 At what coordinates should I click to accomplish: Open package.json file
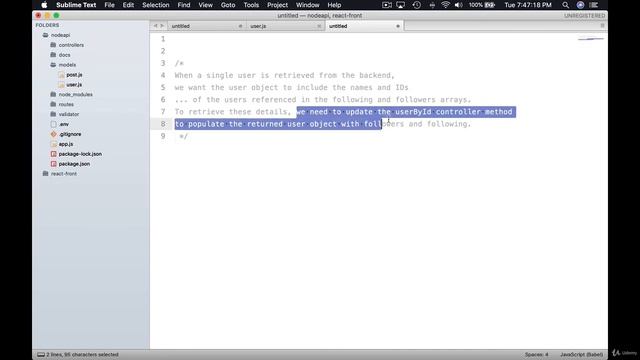coord(74,164)
